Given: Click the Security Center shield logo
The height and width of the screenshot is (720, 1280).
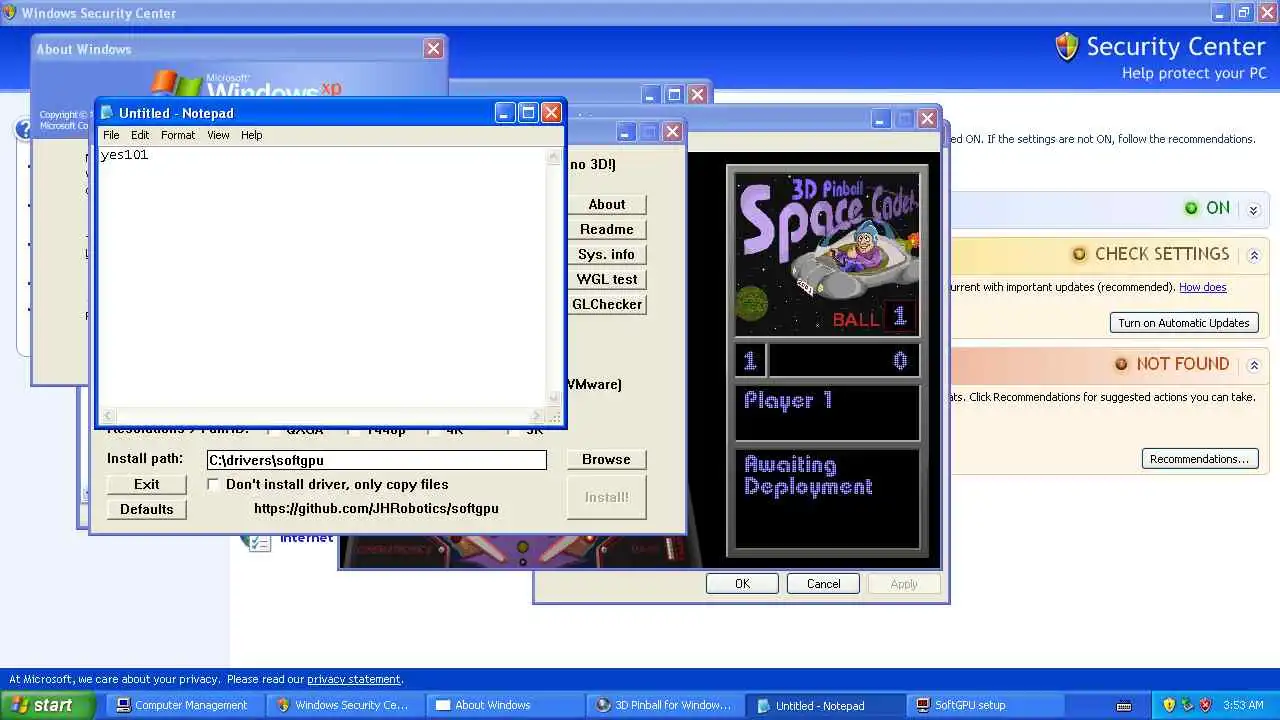Looking at the screenshot, I should tap(1067, 47).
